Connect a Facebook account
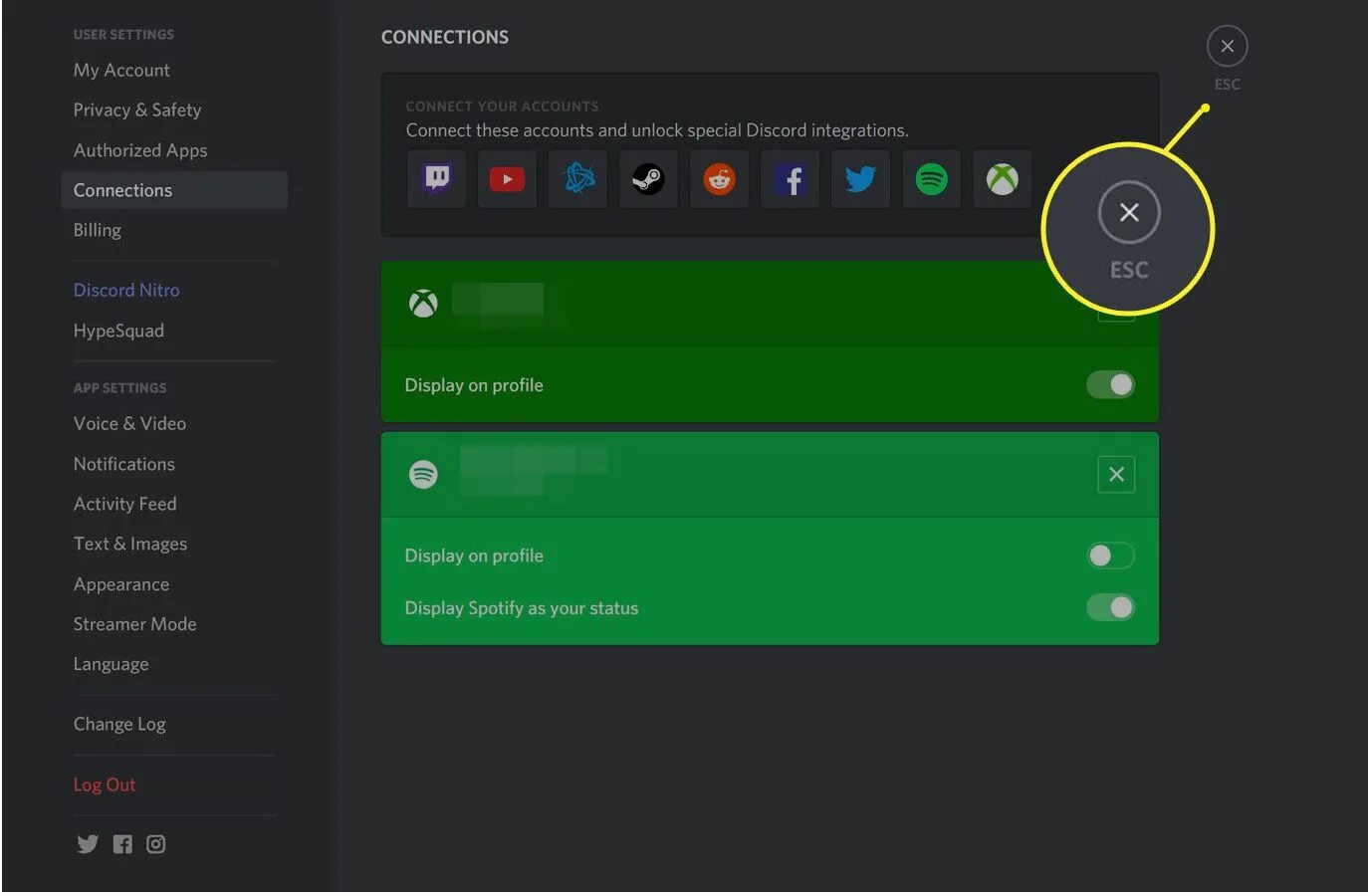1368x896 pixels. (x=791, y=179)
